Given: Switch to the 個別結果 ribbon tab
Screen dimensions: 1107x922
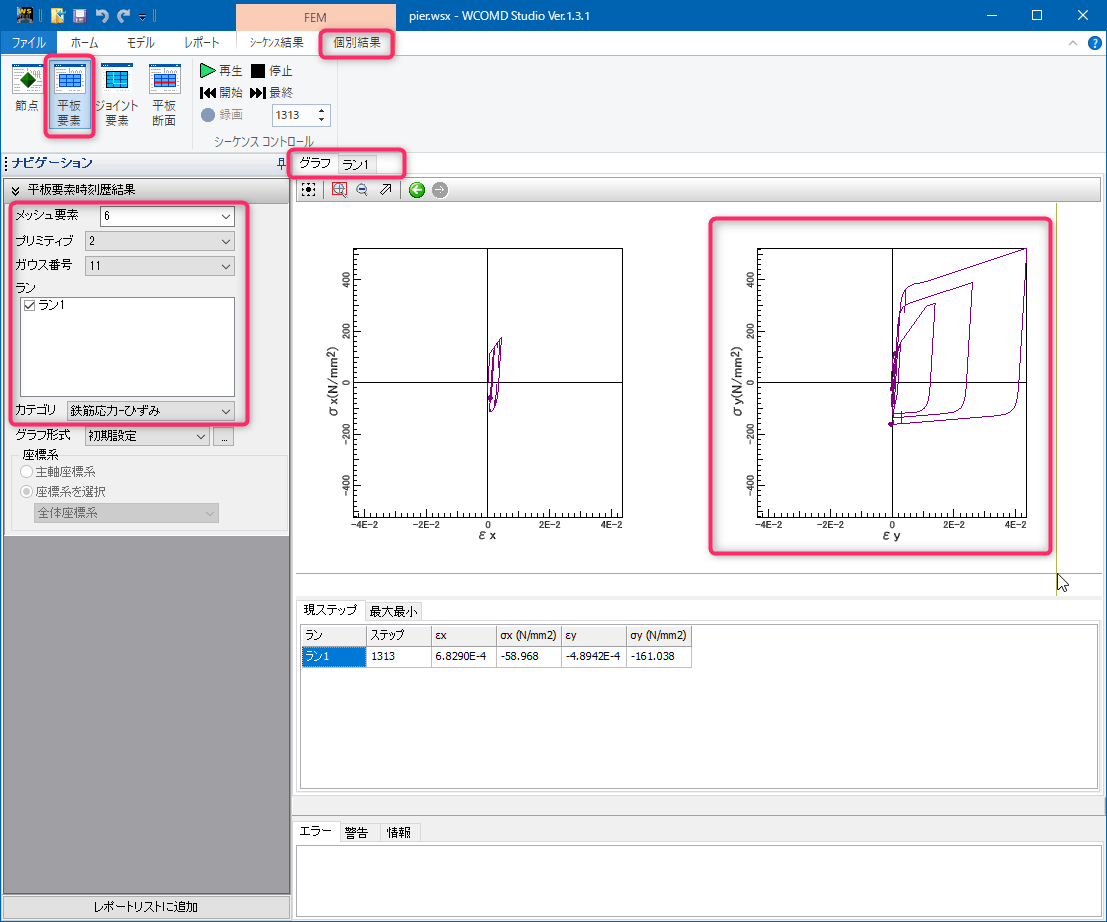Looking at the screenshot, I should [x=357, y=42].
